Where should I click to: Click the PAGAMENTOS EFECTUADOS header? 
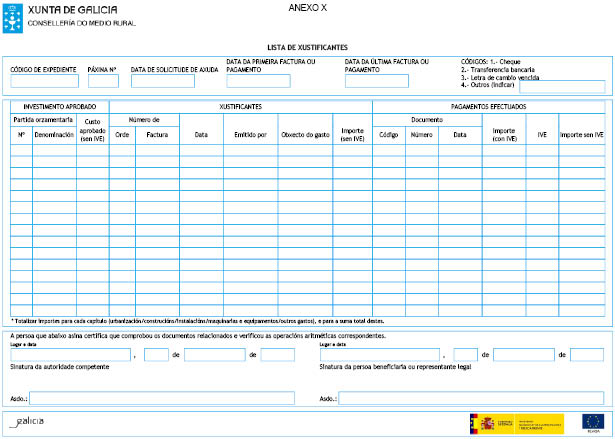point(488,107)
